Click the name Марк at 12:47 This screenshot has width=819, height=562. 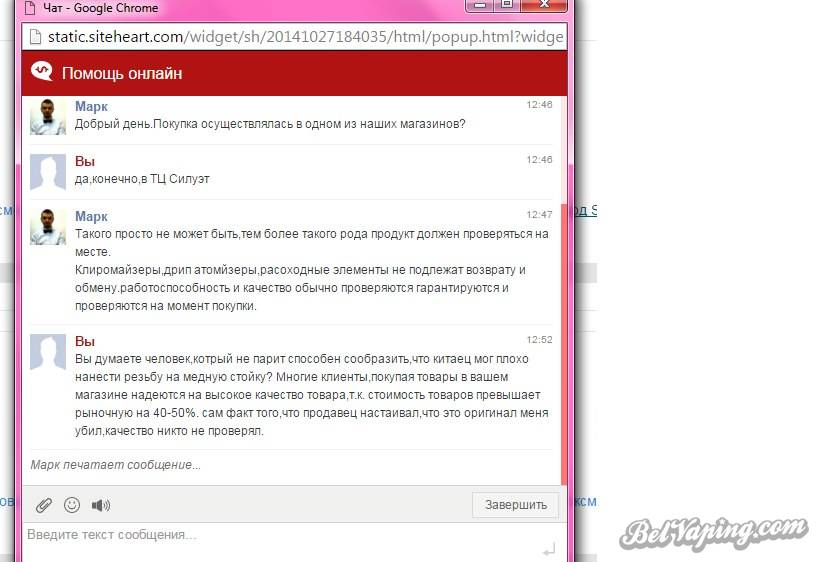click(x=91, y=216)
